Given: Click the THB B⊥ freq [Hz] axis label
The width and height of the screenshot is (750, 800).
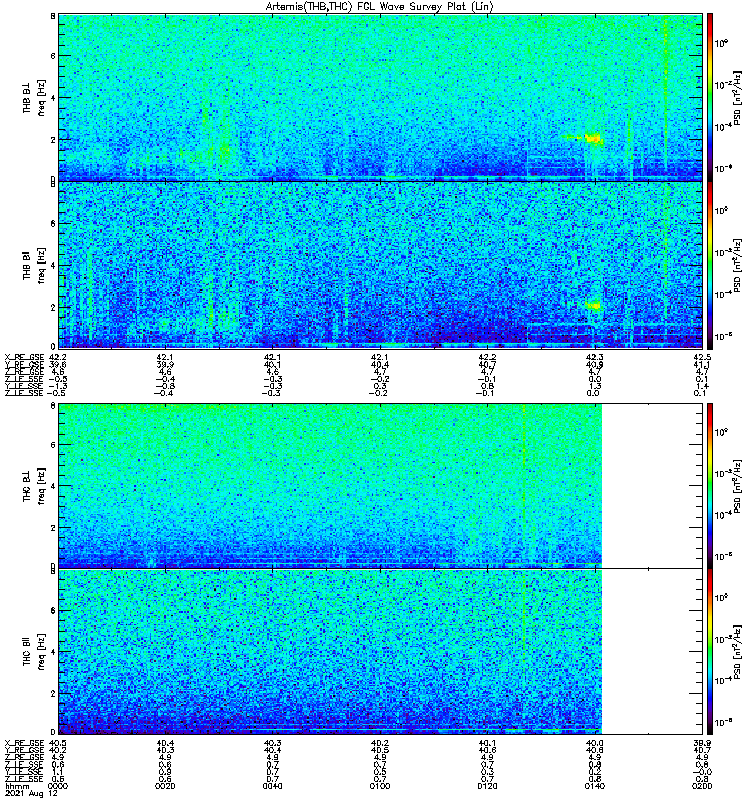Looking at the screenshot, I should coord(34,97).
